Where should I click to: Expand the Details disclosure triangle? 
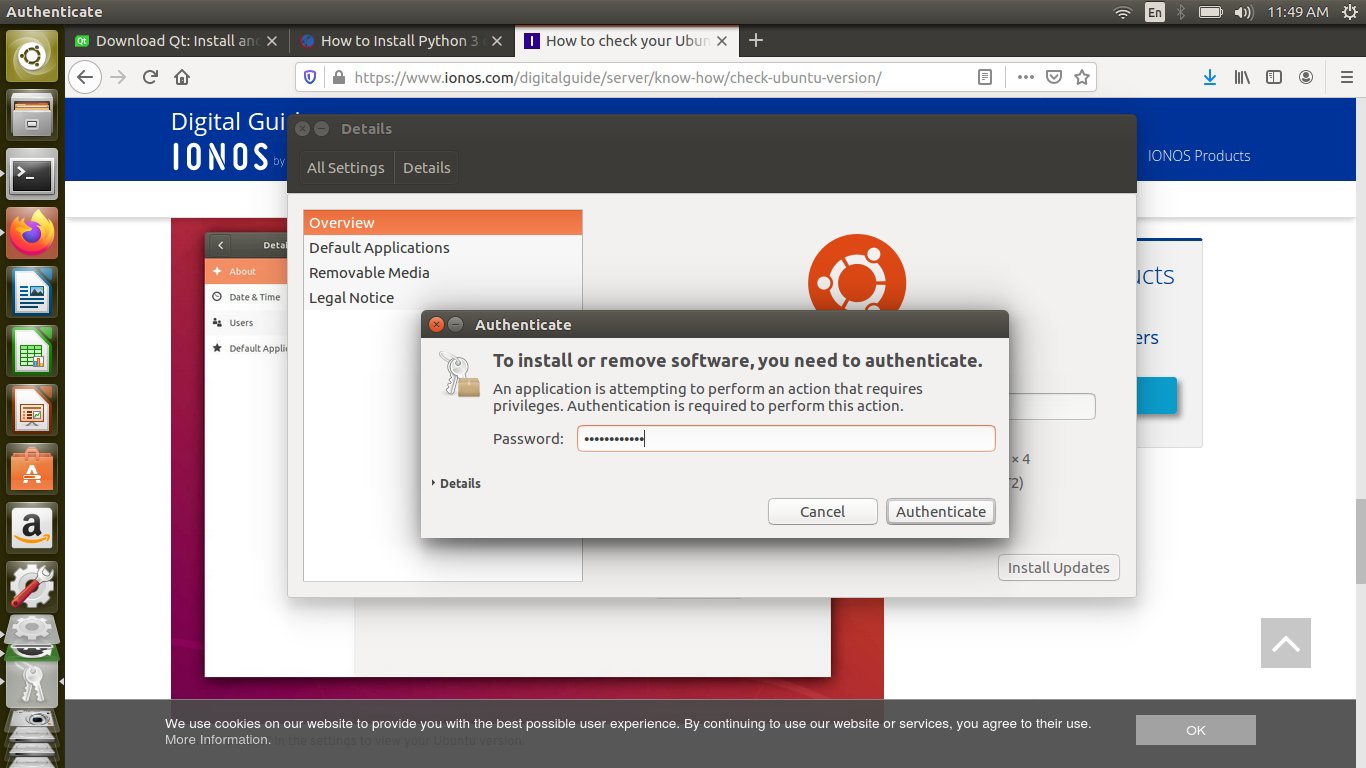pyautogui.click(x=434, y=483)
